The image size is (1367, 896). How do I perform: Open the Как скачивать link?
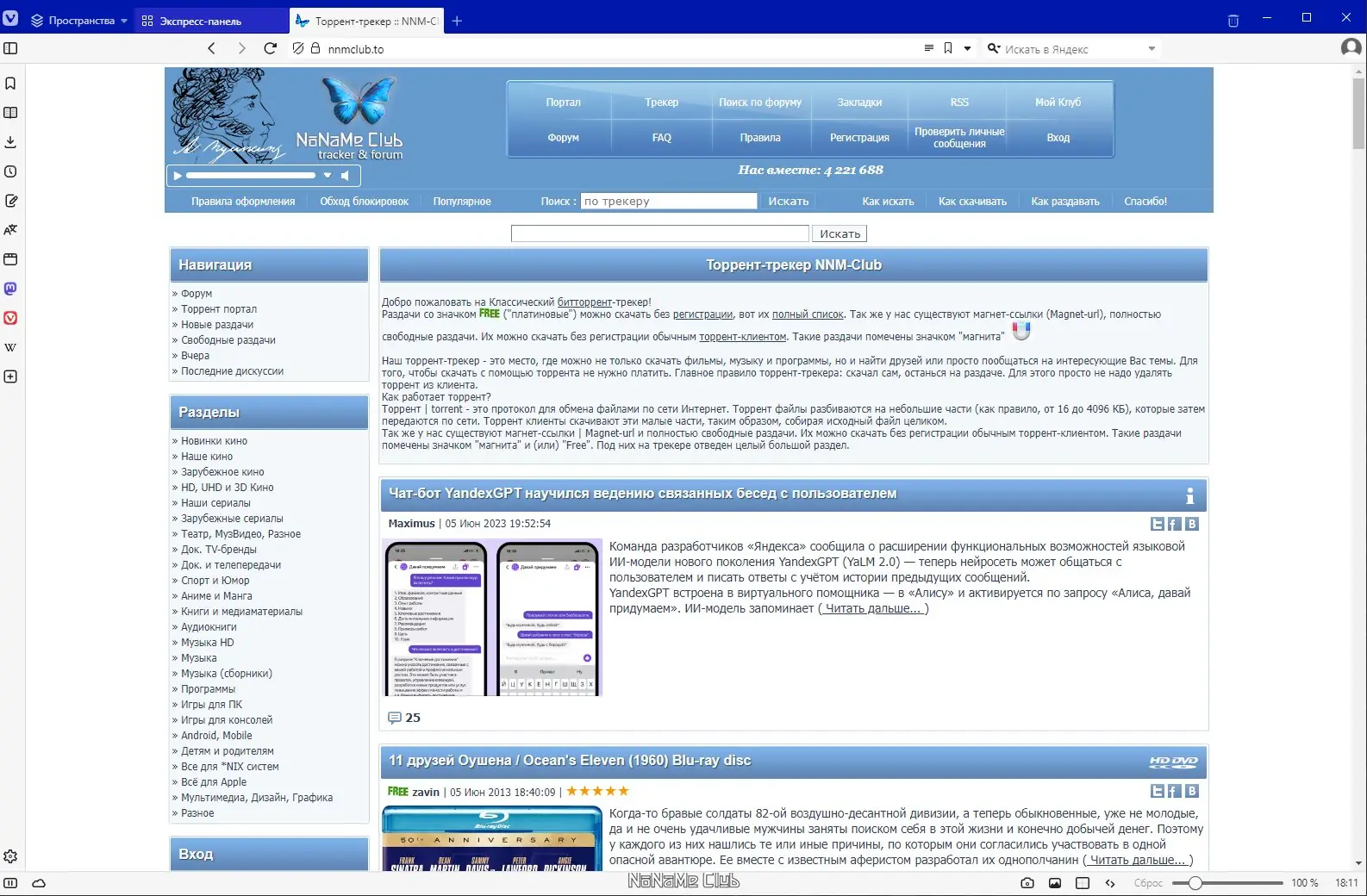tap(972, 202)
